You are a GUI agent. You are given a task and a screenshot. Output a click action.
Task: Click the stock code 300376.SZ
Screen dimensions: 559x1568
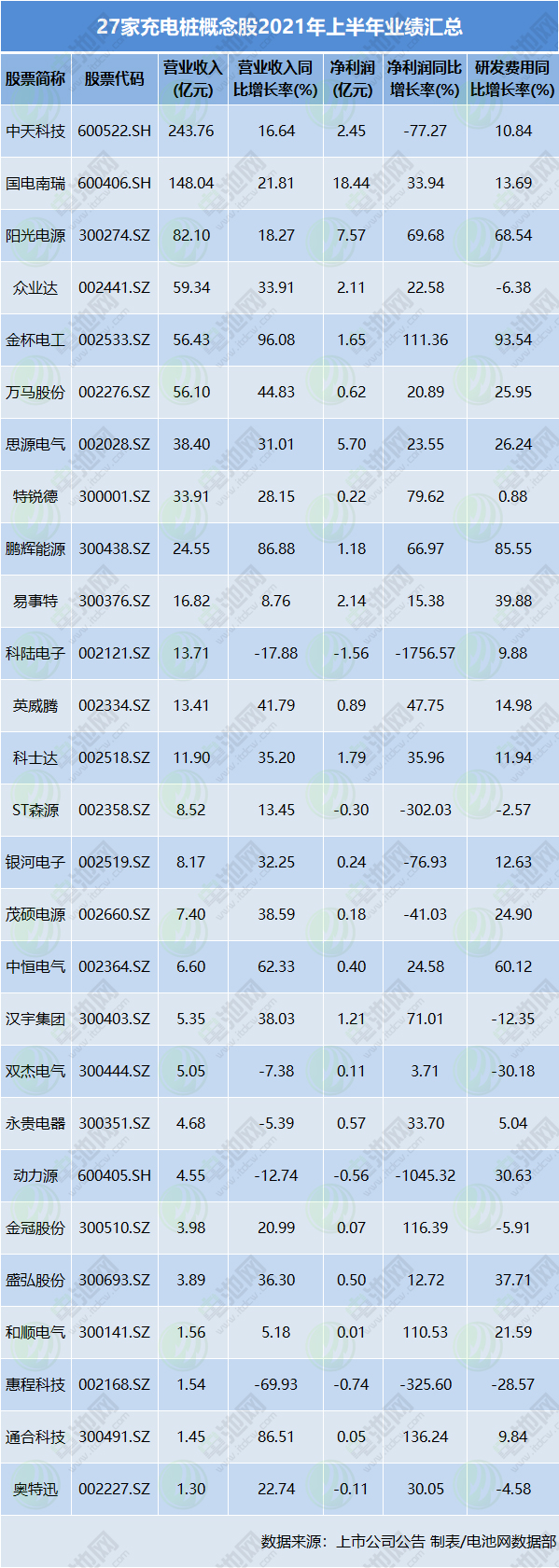pos(114,601)
